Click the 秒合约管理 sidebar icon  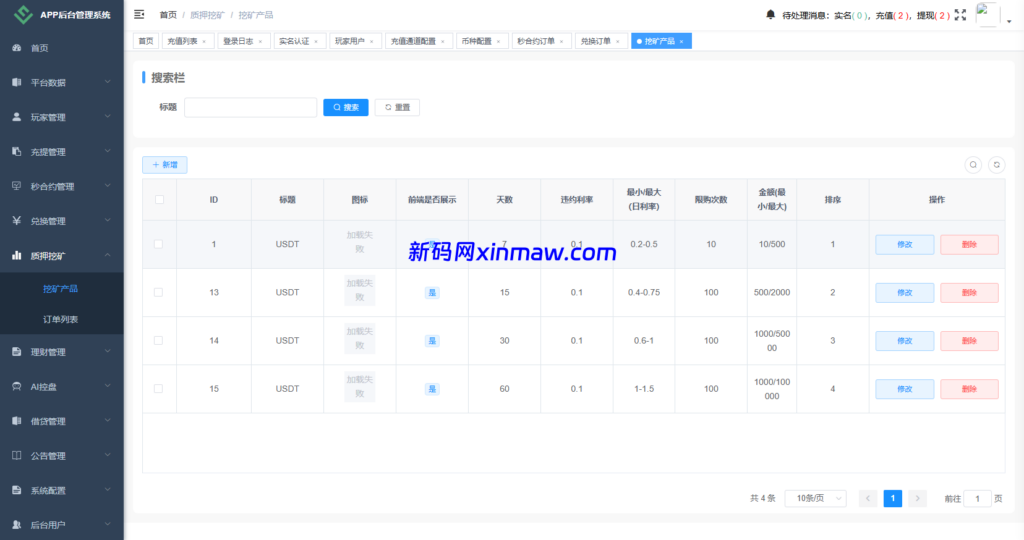tap(17, 186)
